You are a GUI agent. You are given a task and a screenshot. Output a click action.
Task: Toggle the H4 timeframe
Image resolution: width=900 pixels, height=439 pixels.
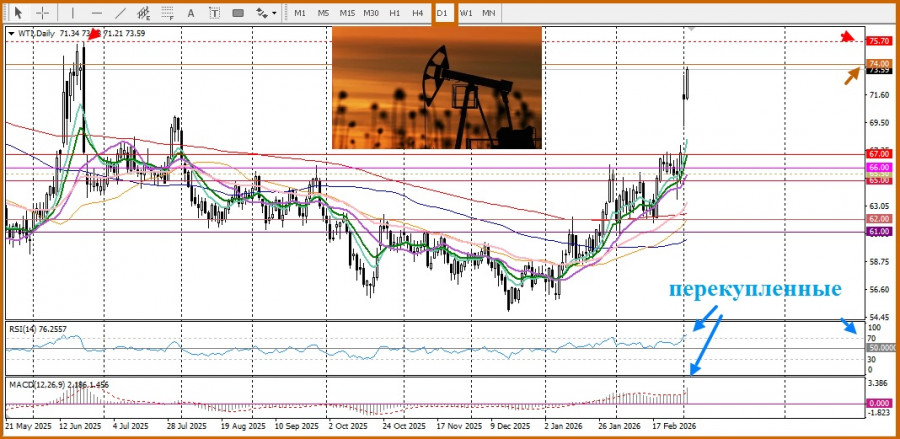pos(418,13)
